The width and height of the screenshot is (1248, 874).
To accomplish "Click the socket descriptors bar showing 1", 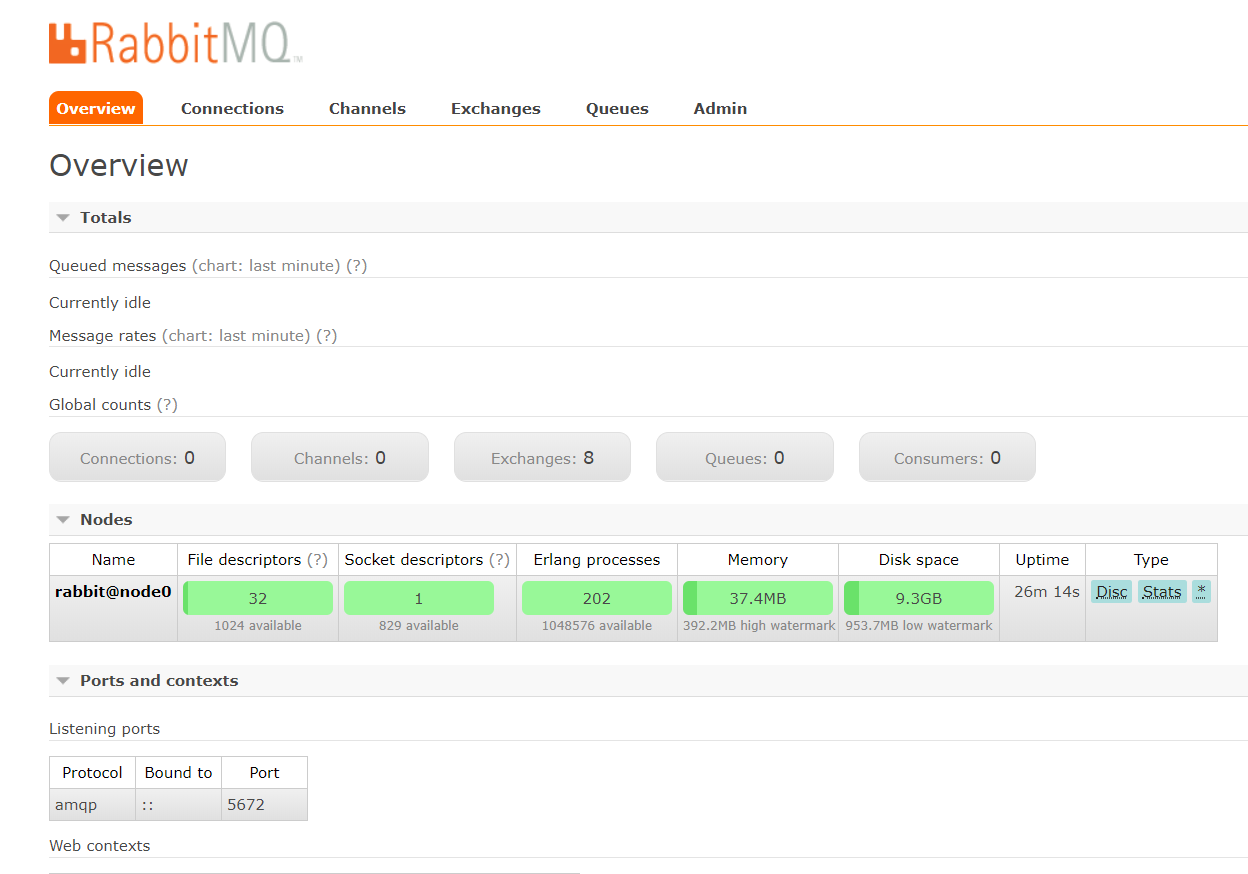I will 419,598.
